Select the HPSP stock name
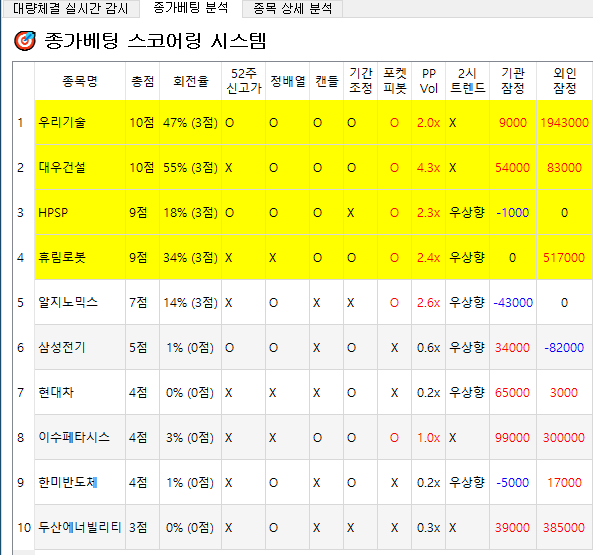Viewport: 593px width, 555px height. [x=53, y=212]
